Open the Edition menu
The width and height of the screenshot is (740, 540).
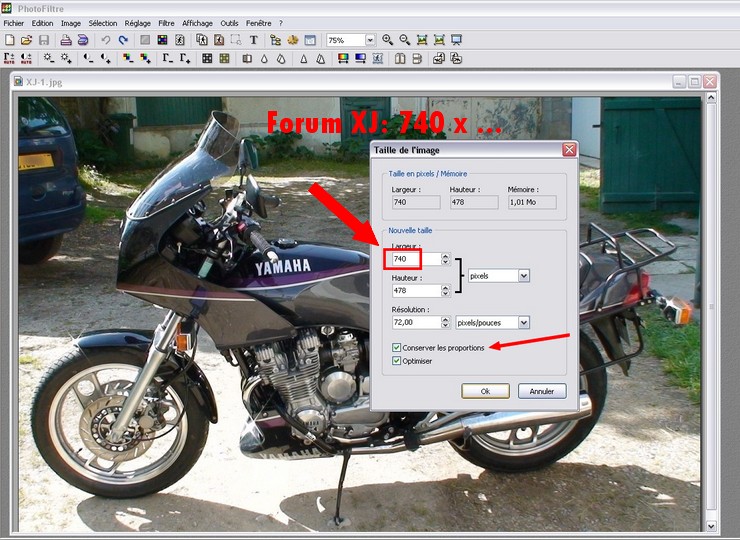click(x=42, y=23)
